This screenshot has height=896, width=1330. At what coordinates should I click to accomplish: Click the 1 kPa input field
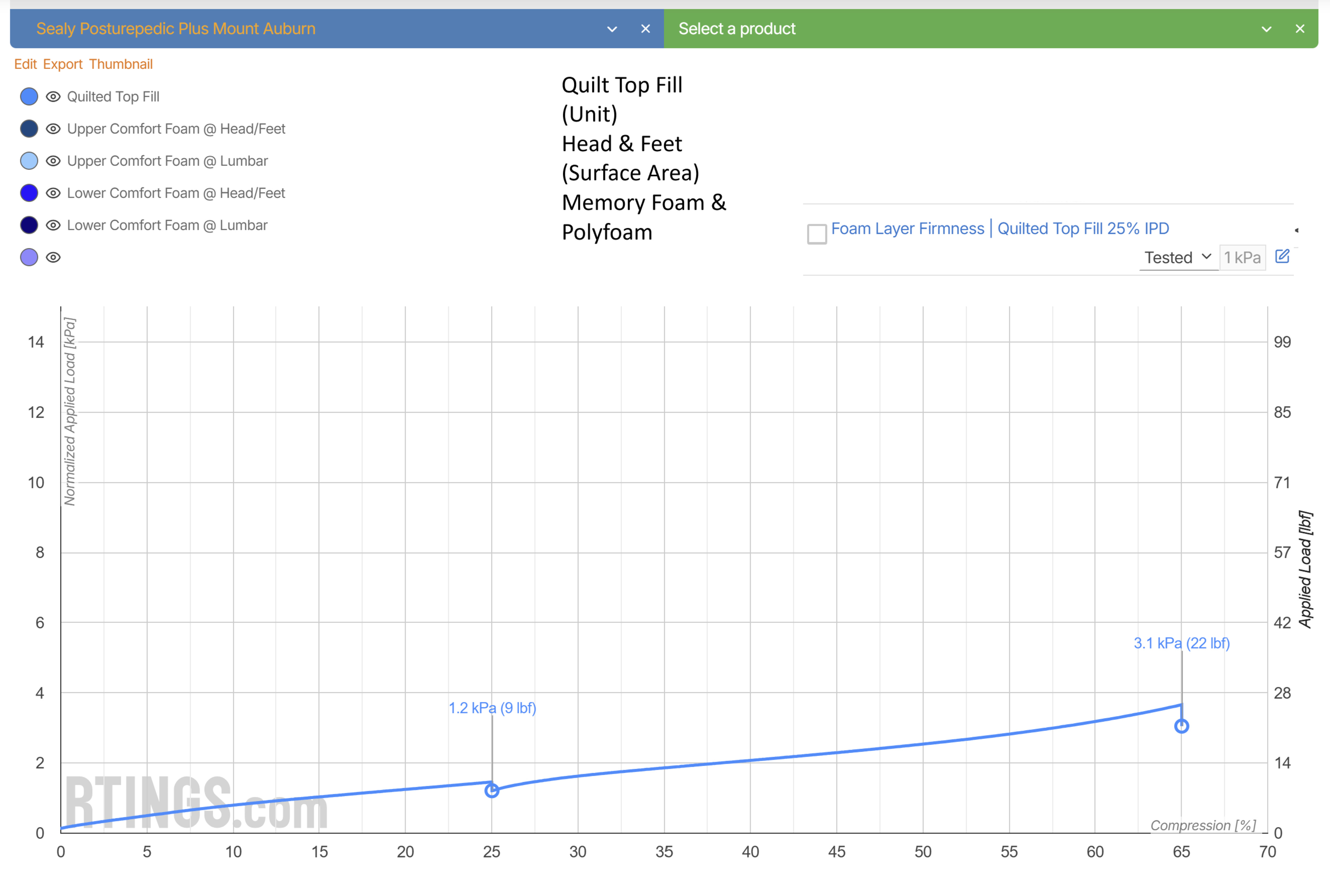[x=1242, y=258]
